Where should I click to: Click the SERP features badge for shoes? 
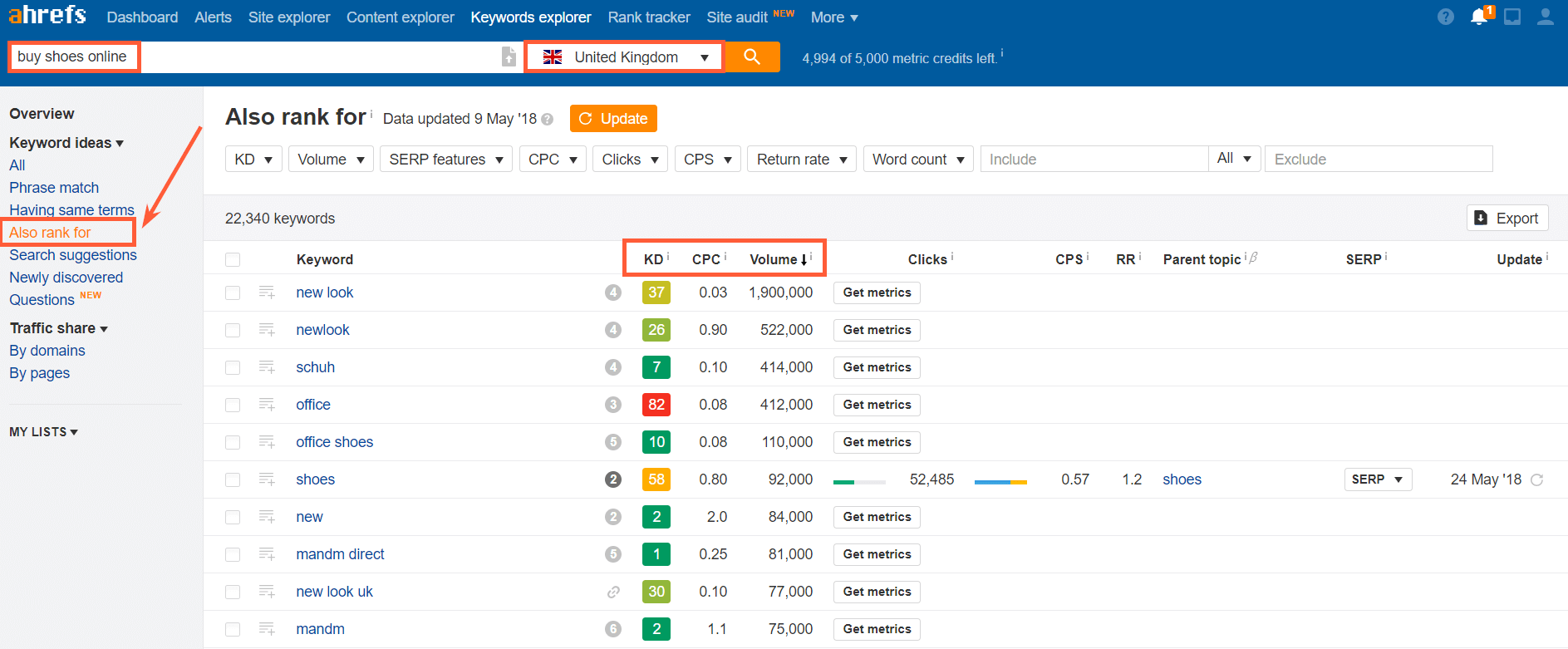pyautogui.click(x=613, y=479)
